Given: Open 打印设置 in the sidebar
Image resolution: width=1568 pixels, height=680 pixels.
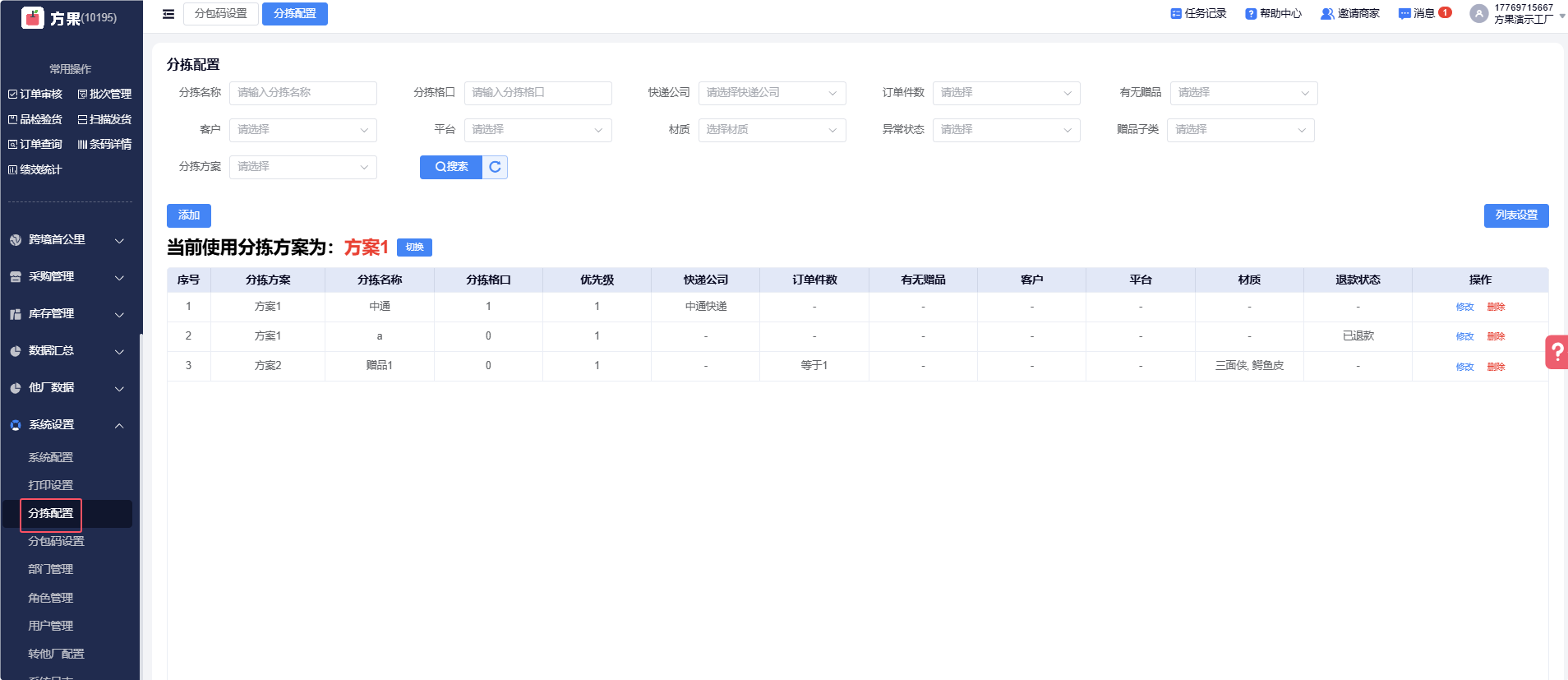Looking at the screenshot, I should 51,485.
